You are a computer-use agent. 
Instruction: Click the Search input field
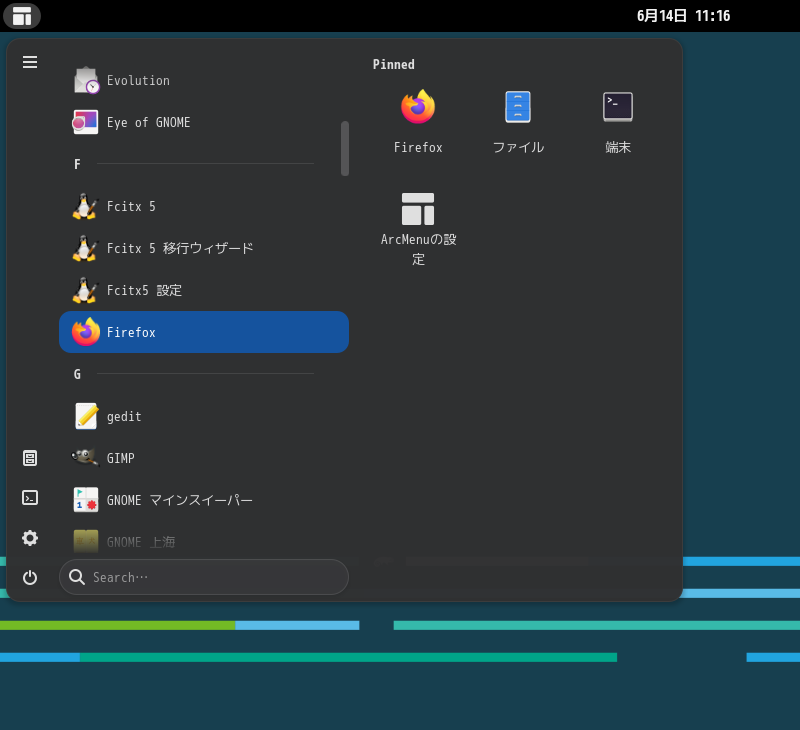(204, 577)
